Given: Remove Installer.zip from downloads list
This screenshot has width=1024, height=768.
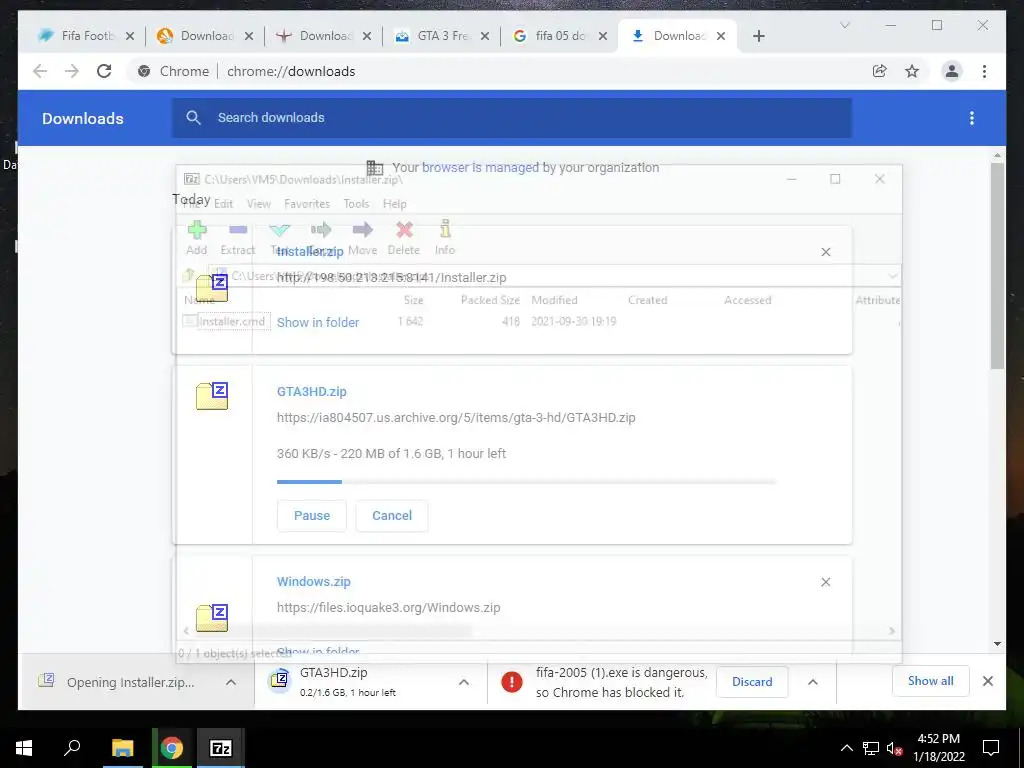Looking at the screenshot, I should 825,252.
